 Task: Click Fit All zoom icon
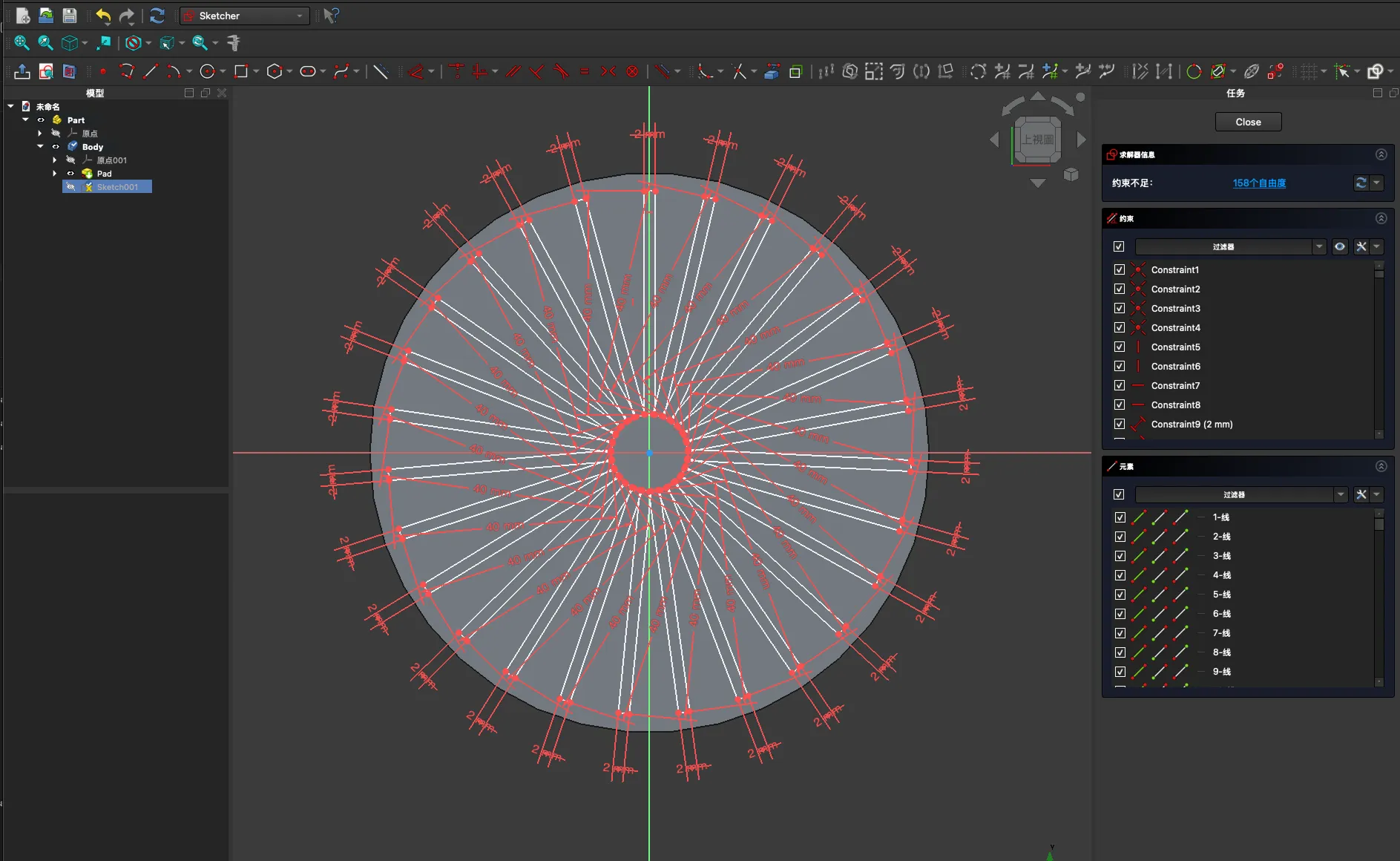coord(22,43)
